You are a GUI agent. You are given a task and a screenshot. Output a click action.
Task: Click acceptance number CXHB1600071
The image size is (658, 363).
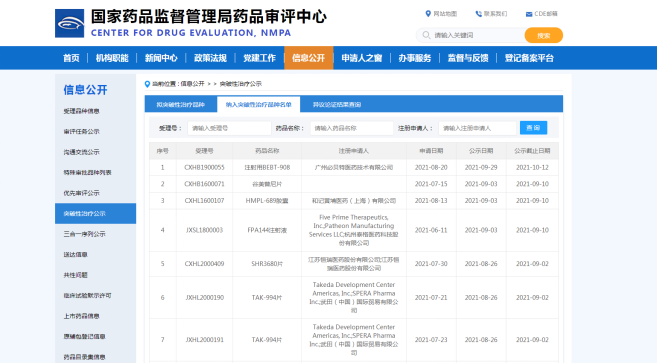pos(204,184)
